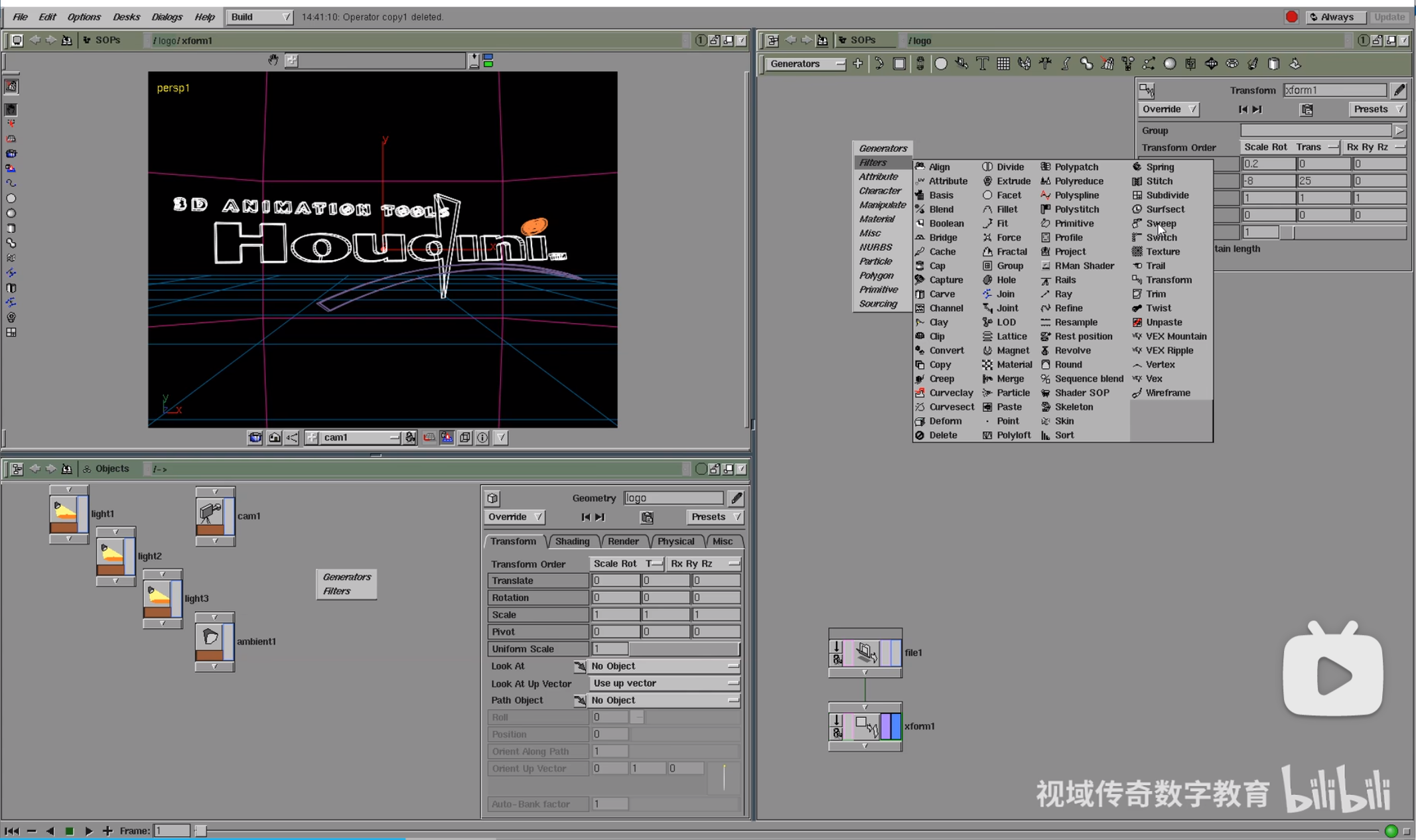
Task: Click the info icon under the viewport
Action: [482, 437]
